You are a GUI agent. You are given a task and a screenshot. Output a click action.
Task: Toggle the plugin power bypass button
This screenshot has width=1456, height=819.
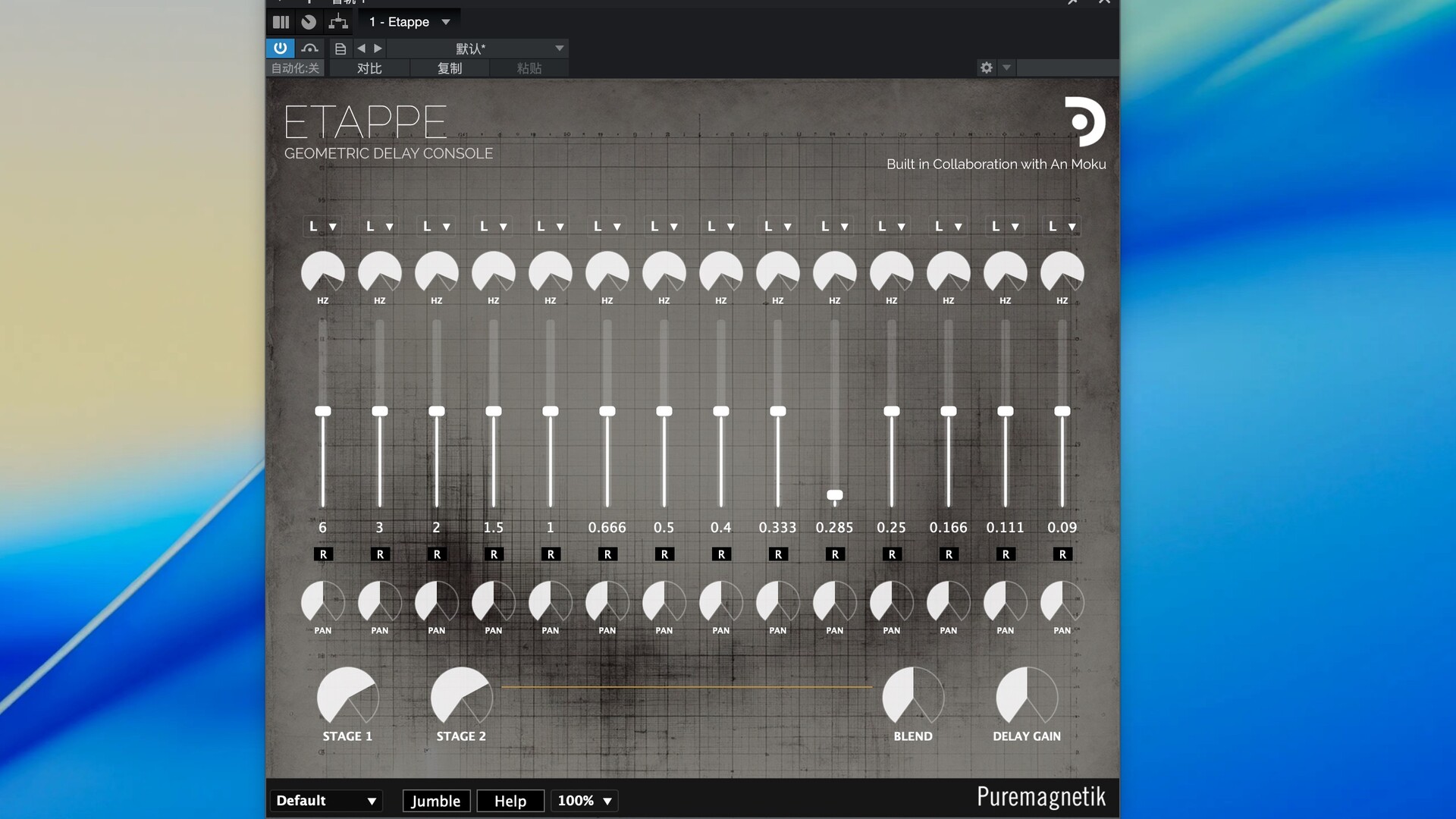tap(281, 48)
